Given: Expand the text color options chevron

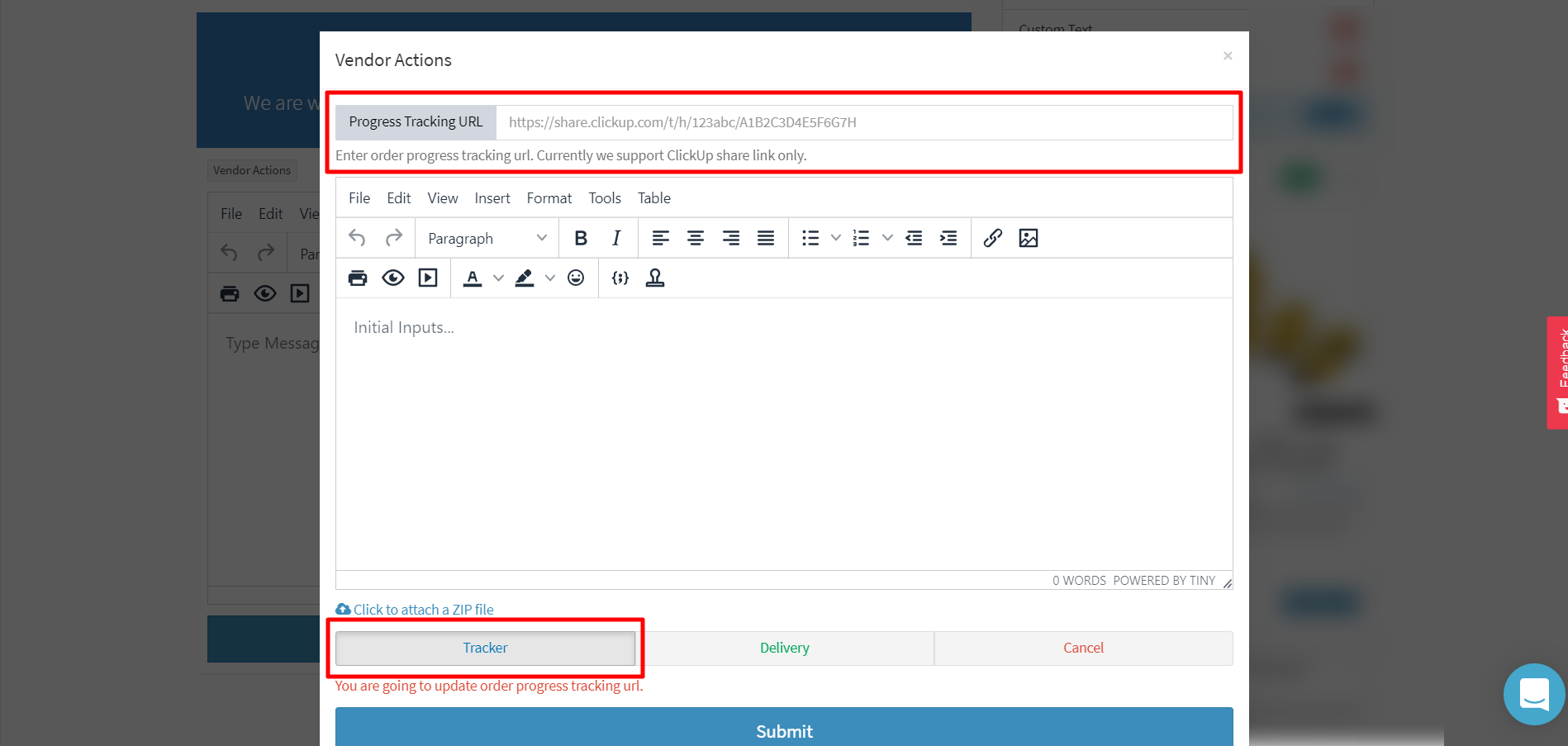Looking at the screenshot, I should click(498, 278).
